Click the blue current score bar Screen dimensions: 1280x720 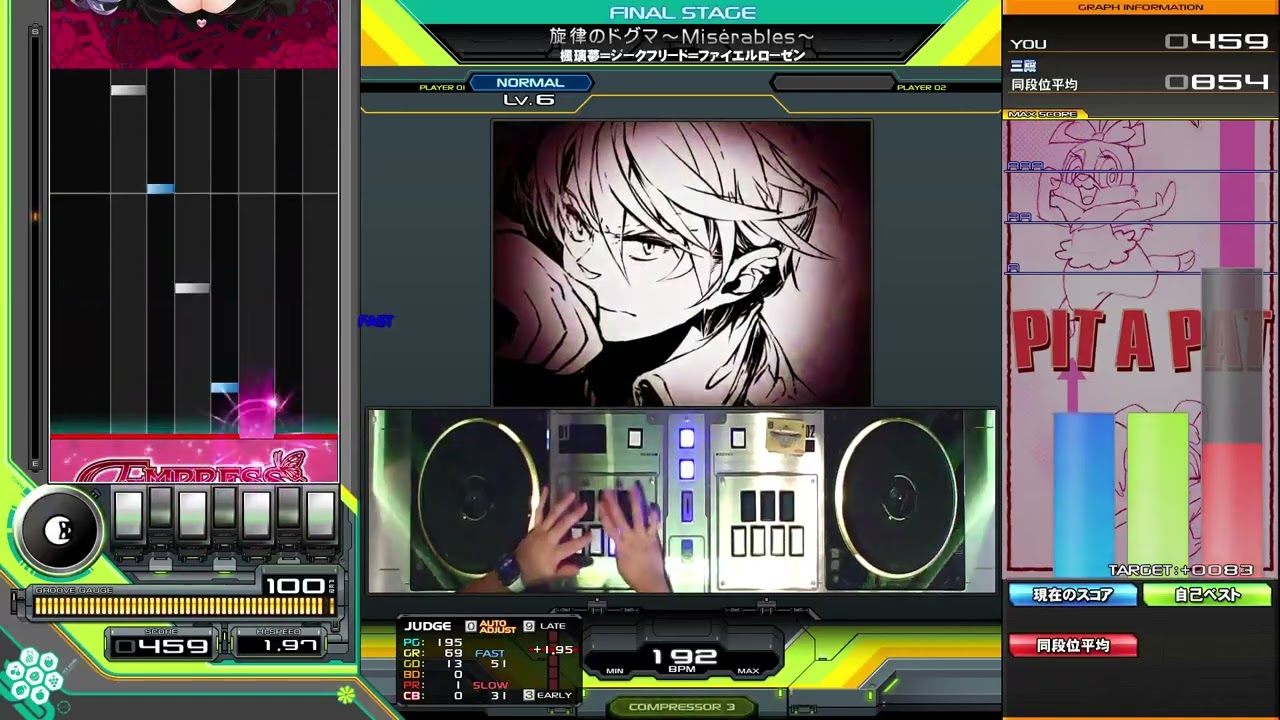coord(1083,494)
